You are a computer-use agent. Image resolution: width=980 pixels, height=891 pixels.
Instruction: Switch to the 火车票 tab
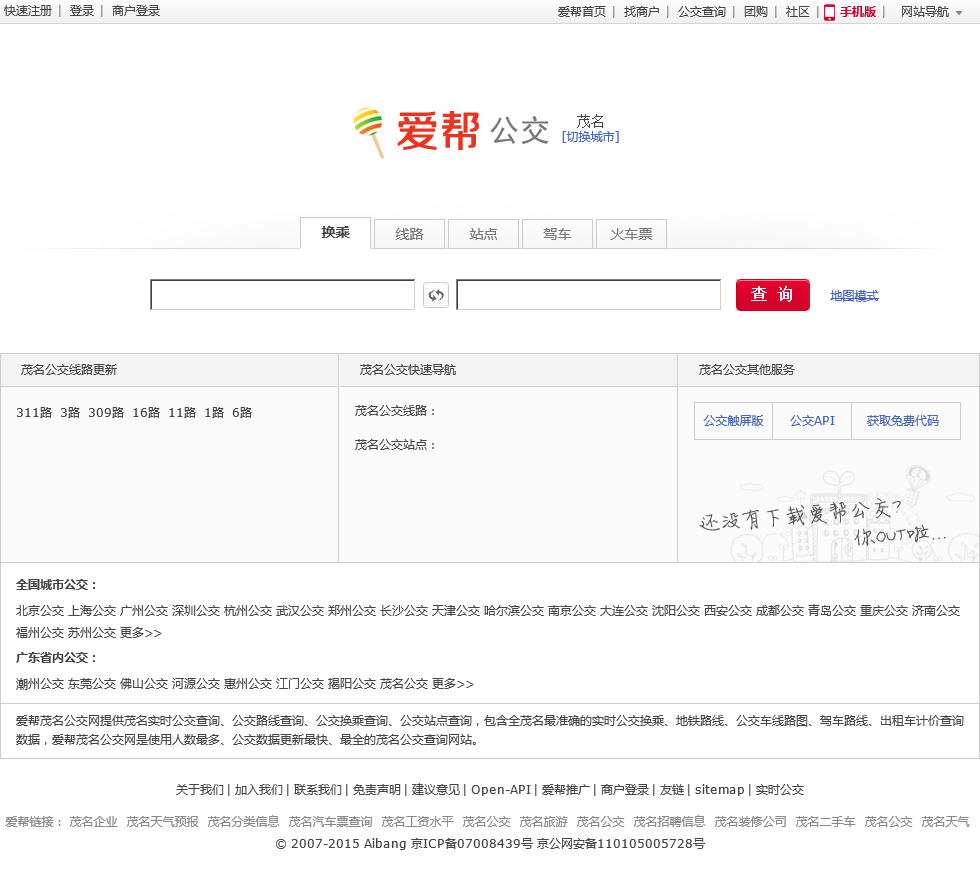[x=631, y=234]
